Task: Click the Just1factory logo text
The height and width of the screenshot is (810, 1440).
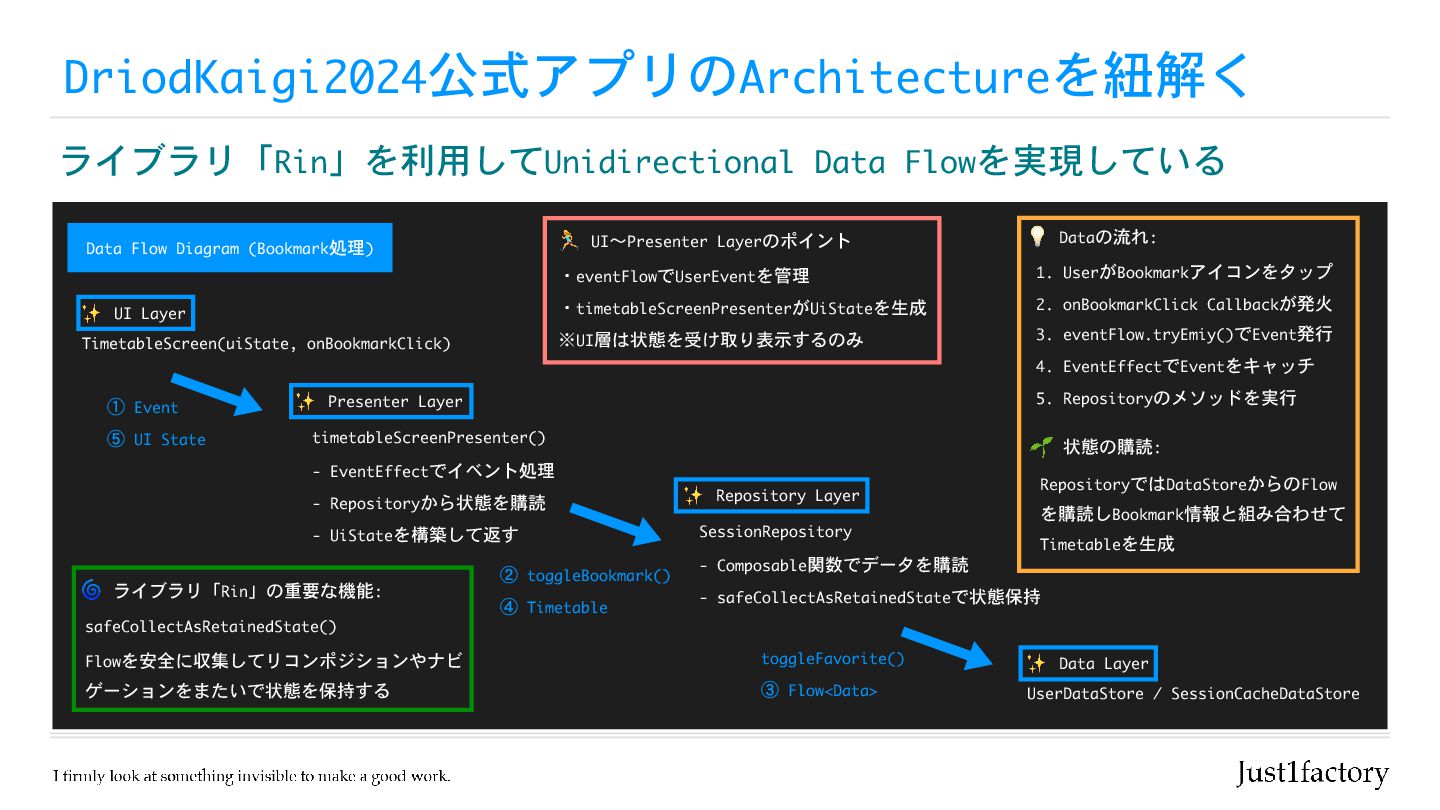Action: click(x=1312, y=773)
